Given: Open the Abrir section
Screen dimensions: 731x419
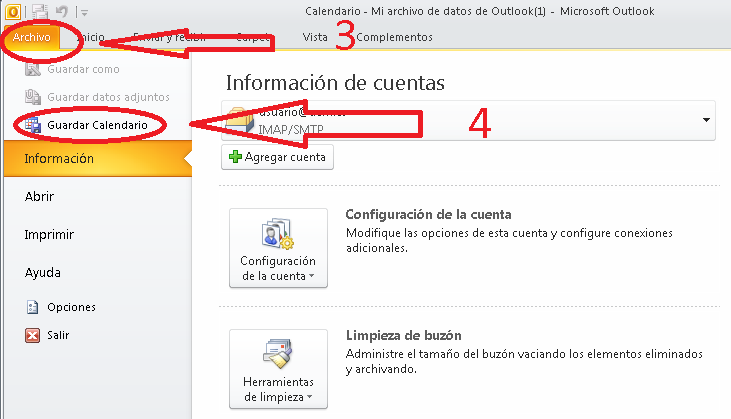Looking at the screenshot, I should [x=39, y=197].
